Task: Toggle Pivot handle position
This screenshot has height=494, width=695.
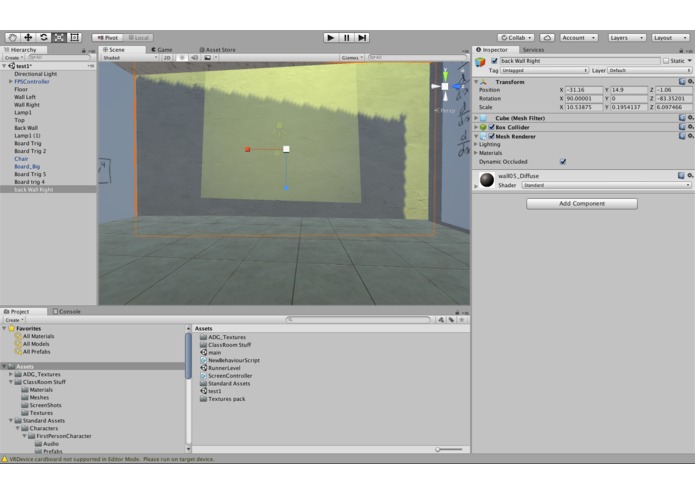Action: tap(108, 38)
